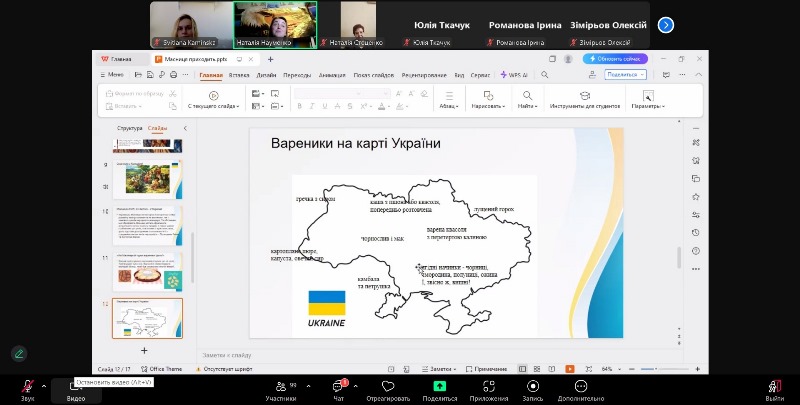Mute microphone with the Звук button
Viewport: 800px width, 405px height.
click(x=27, y=387)
